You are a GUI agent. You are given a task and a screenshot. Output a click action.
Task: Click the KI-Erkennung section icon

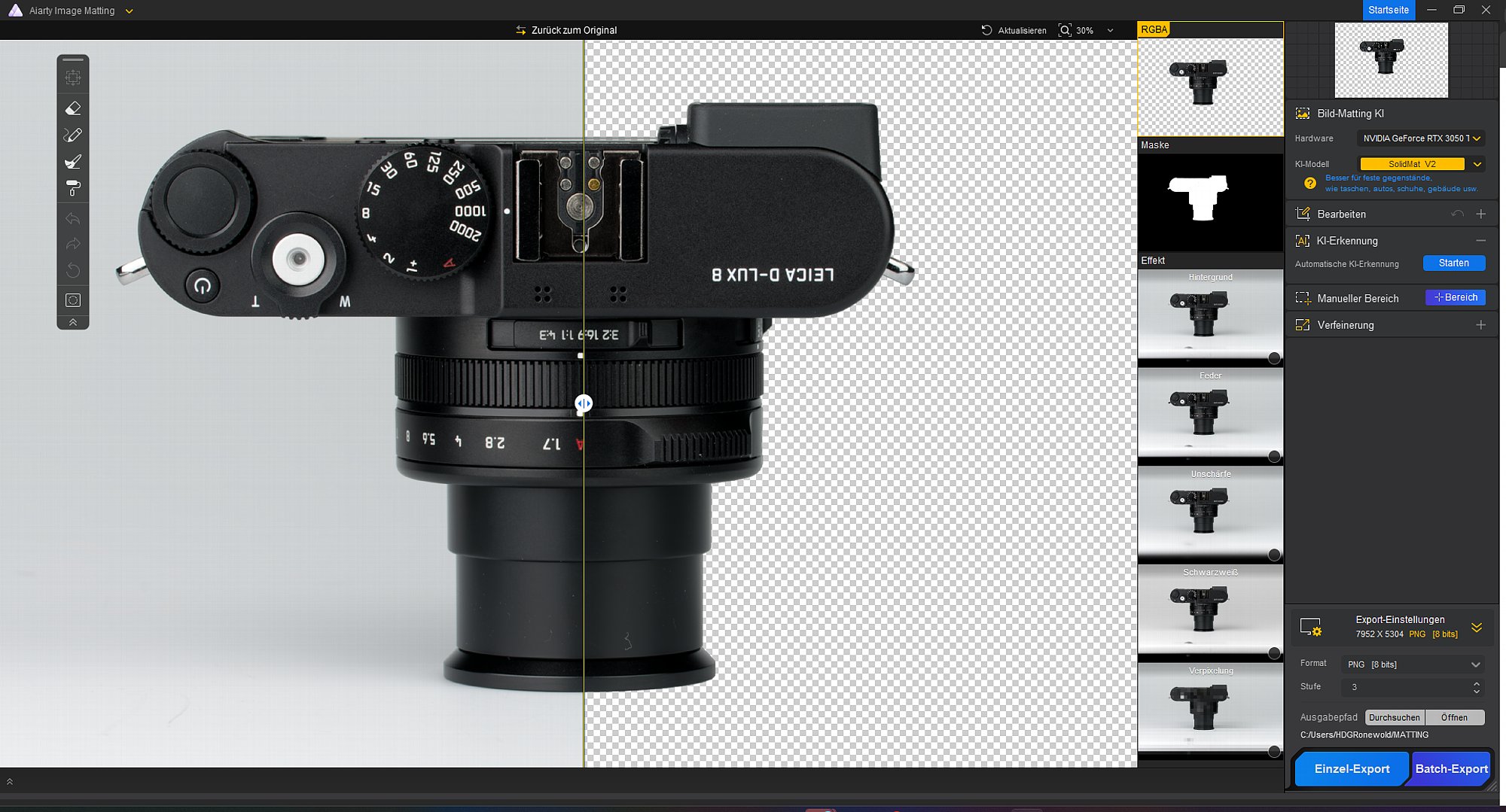click(x=1302, y=241)
